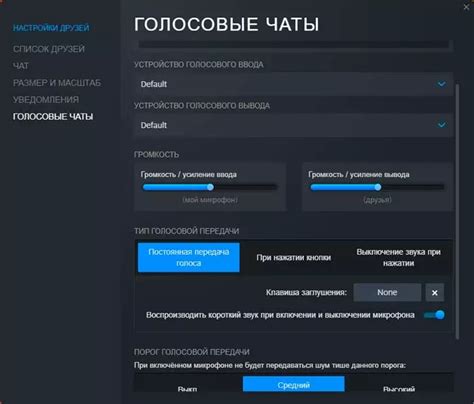Click the Настройки друзей header

pyautogui.click(x=51, y=28)
